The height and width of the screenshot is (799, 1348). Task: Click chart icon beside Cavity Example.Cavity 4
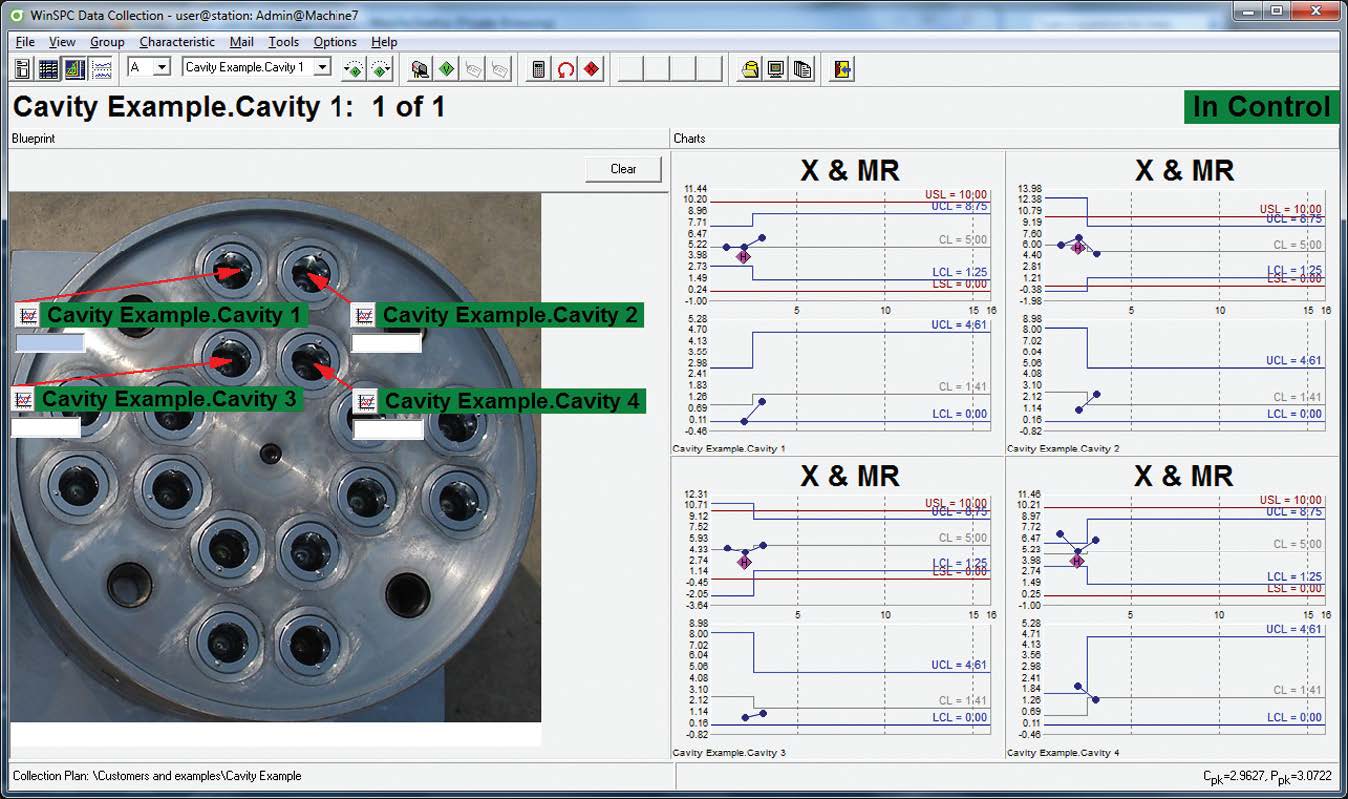366,400
